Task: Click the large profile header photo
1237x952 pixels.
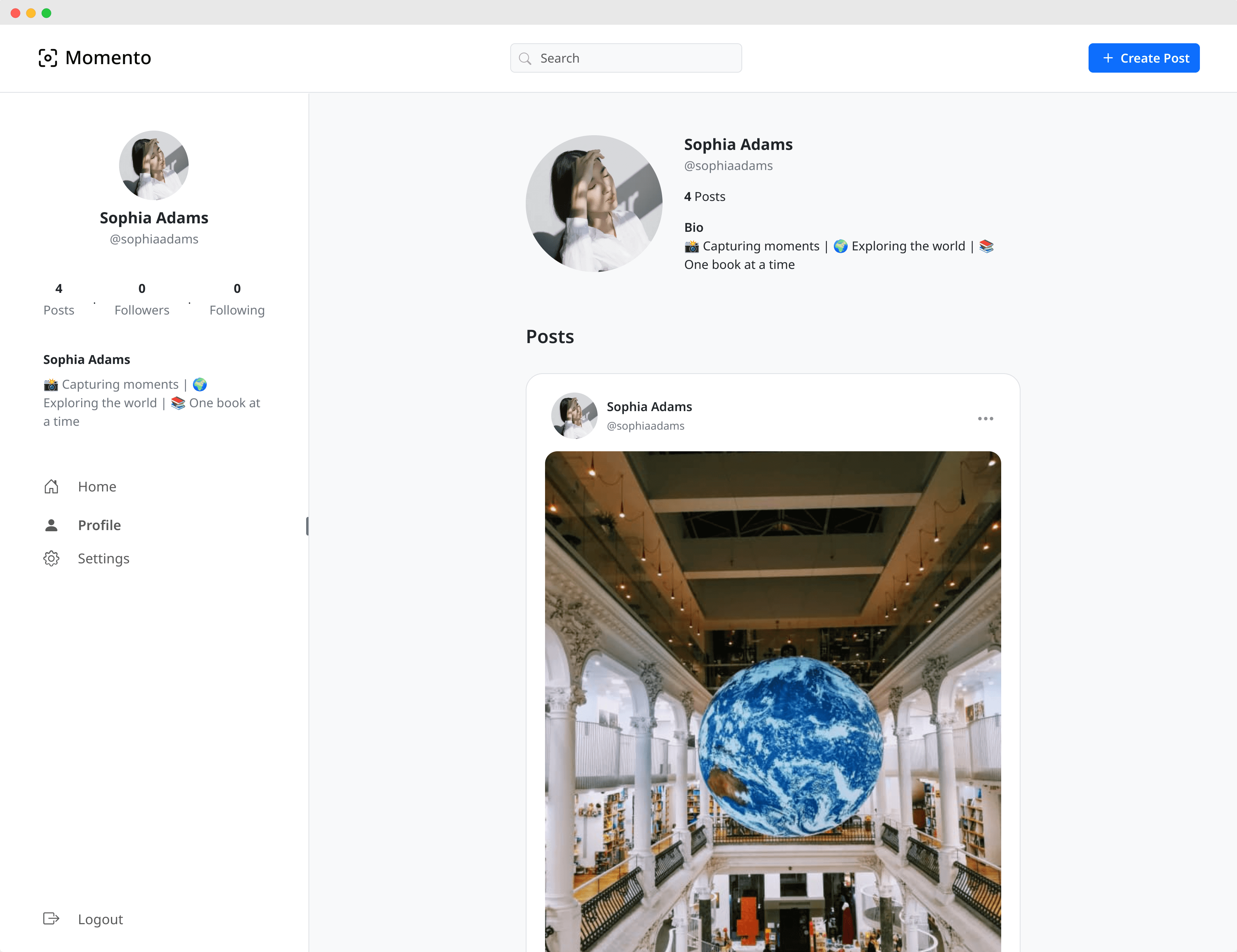Action: (594, 204)
